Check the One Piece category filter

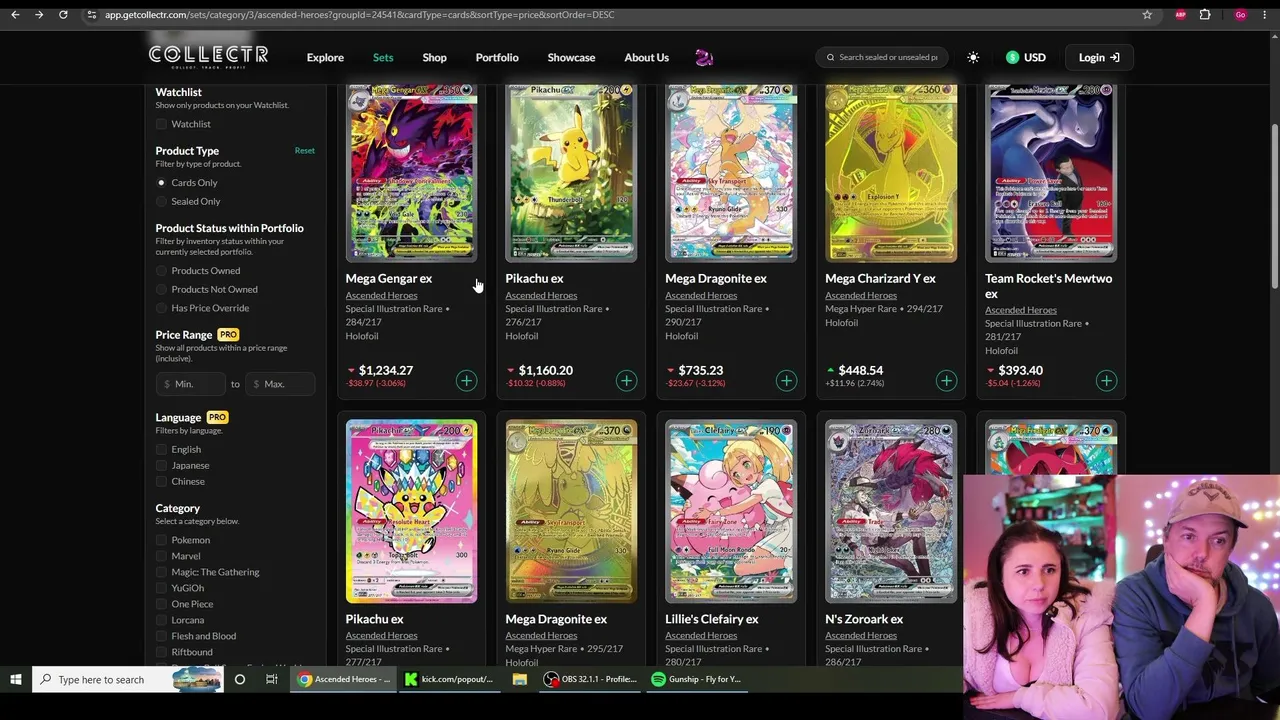click(161, 604)
